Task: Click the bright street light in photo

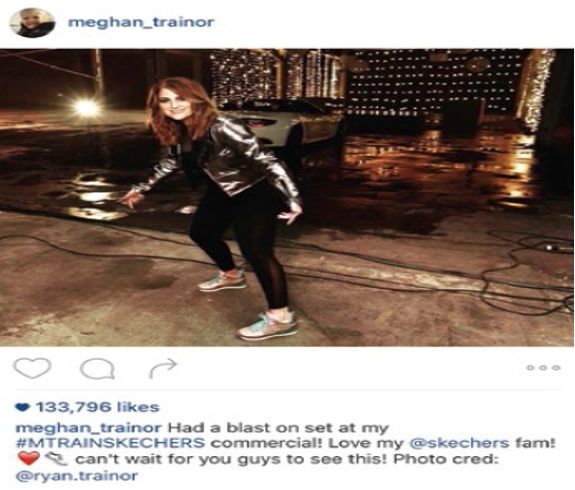Action: click(86, 107)
